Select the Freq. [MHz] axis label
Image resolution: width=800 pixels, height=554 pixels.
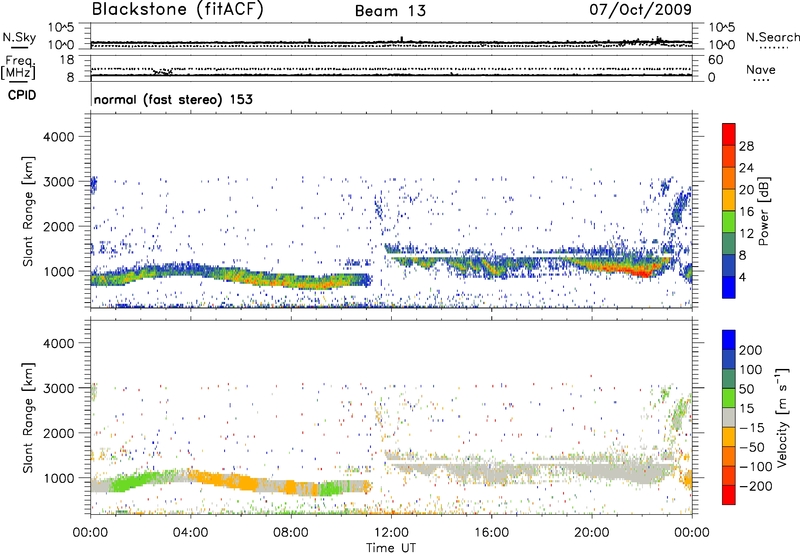[x=18, y=68]
